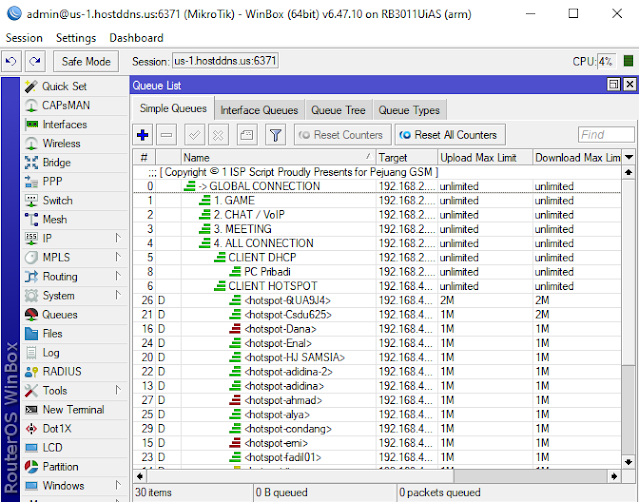Click the blue plus add queue button
639x502 pixels.
pyautogui.click(x=143, y=135)
